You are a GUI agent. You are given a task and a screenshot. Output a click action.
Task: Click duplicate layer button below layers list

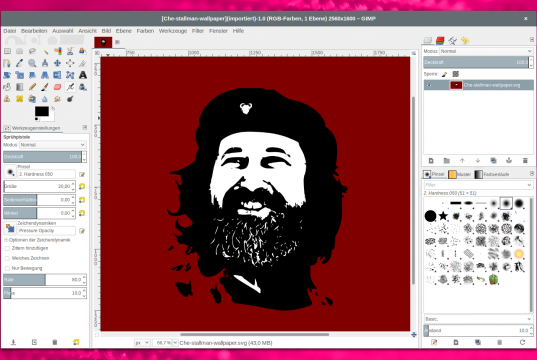tap(493, 160)
